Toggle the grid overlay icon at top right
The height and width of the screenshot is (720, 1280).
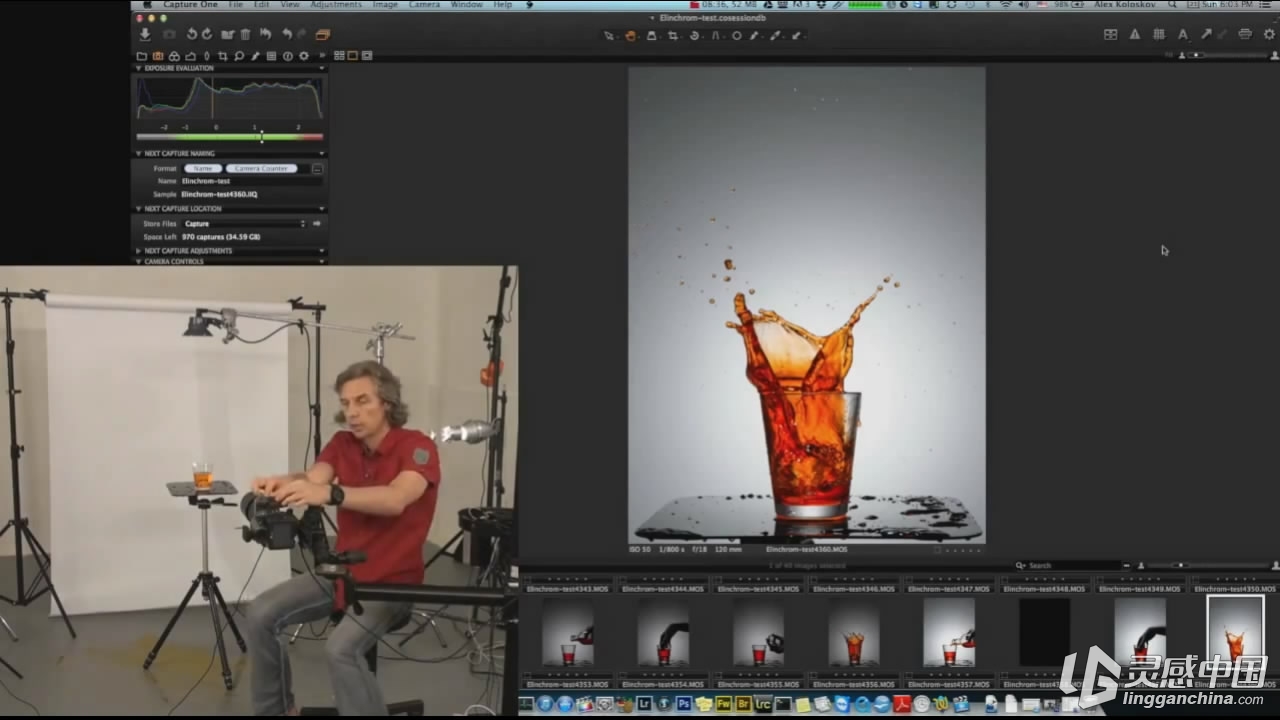click(x=1159, y=34)
